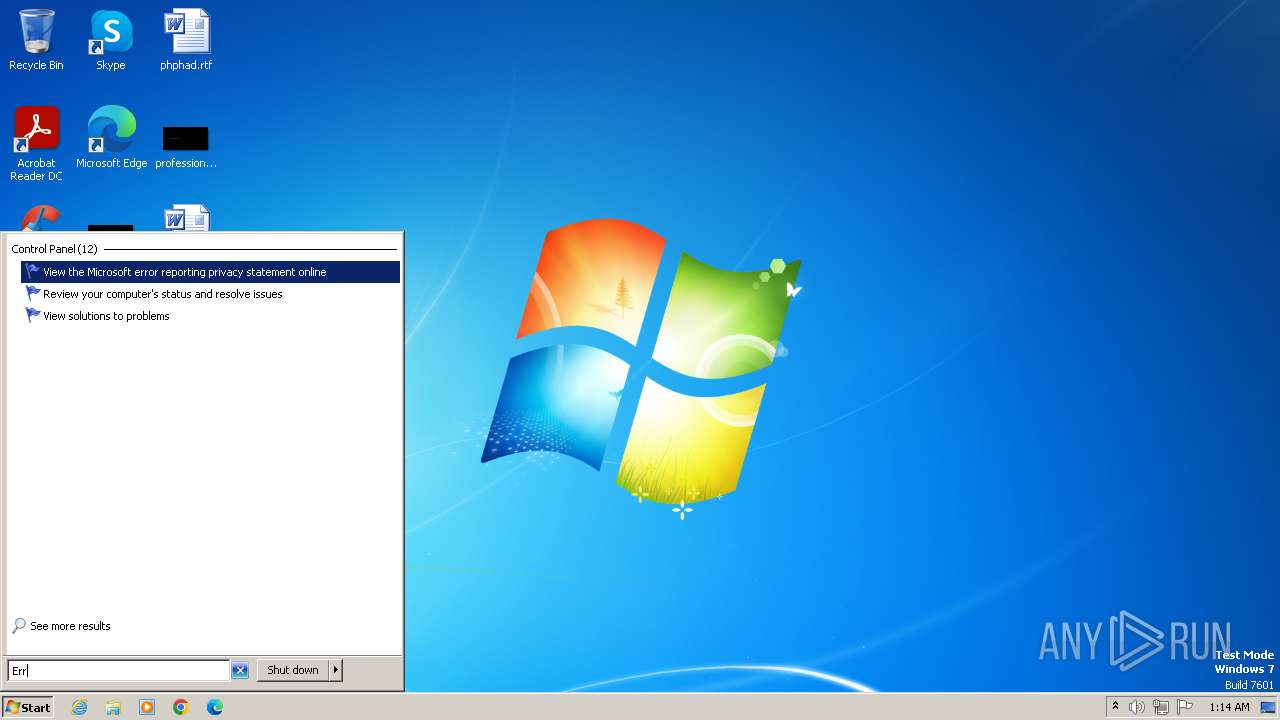Click the flag icon beside View solutions to problems
Screen dimensions: 1280x720
pyautogui.click(x=33, y=316)
